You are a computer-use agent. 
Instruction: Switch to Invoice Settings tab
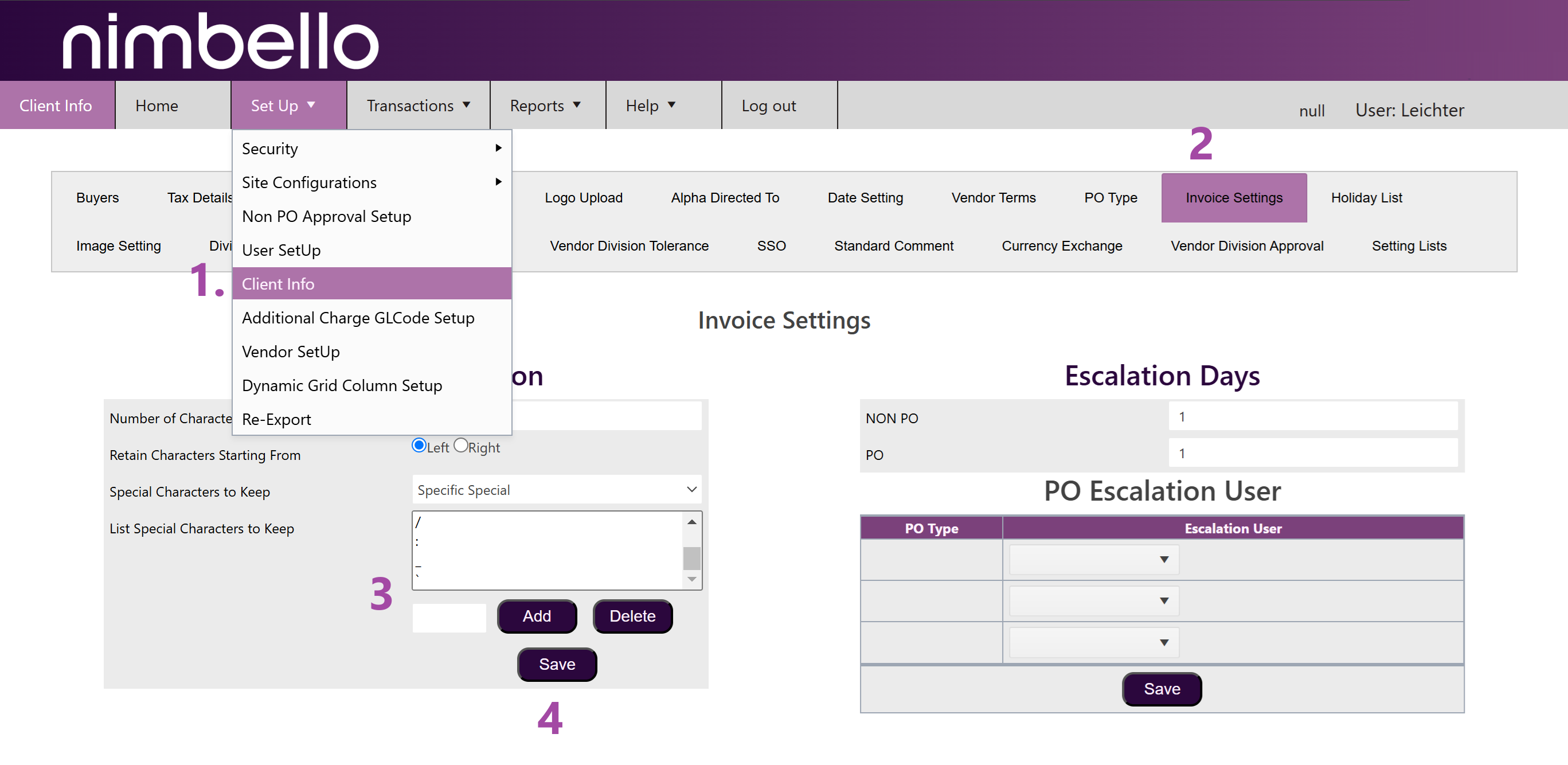[x=1233, y=197]
